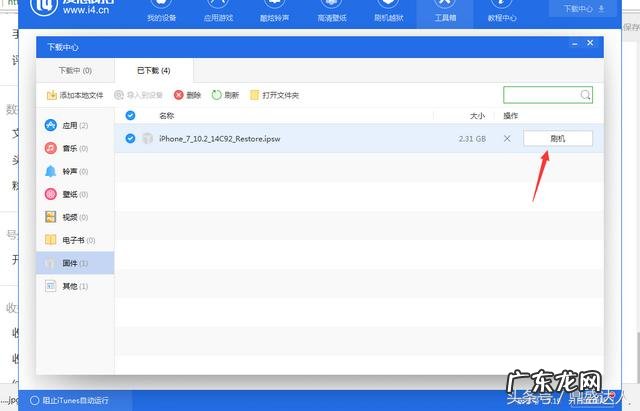This screenshot has height=411, width=640.
Task: Click the 下载中心 button at top right
Action: 583,9
